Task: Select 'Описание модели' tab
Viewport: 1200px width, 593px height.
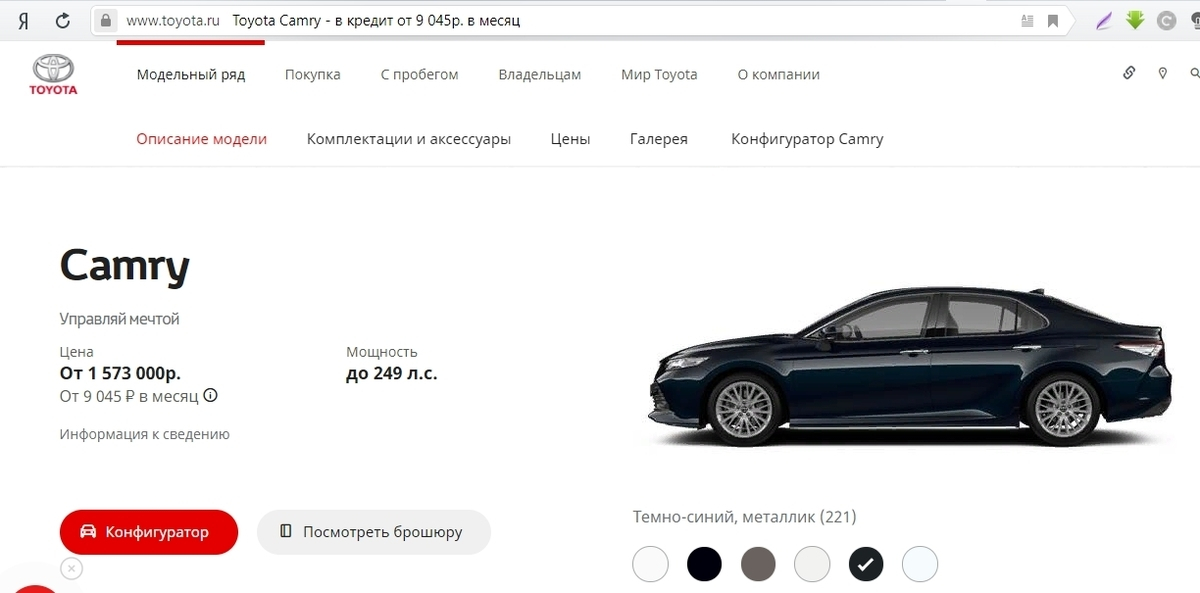Action: point(202,139)
